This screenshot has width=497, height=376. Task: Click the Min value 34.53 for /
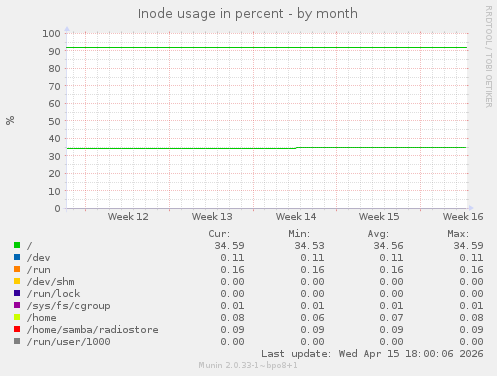309,246
